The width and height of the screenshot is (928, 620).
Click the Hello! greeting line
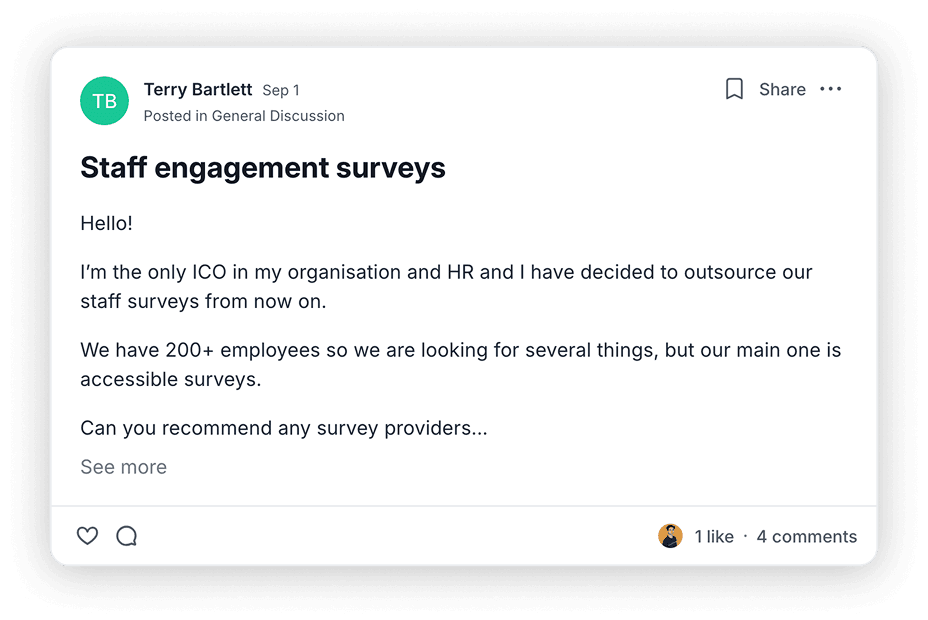[107, 224]
